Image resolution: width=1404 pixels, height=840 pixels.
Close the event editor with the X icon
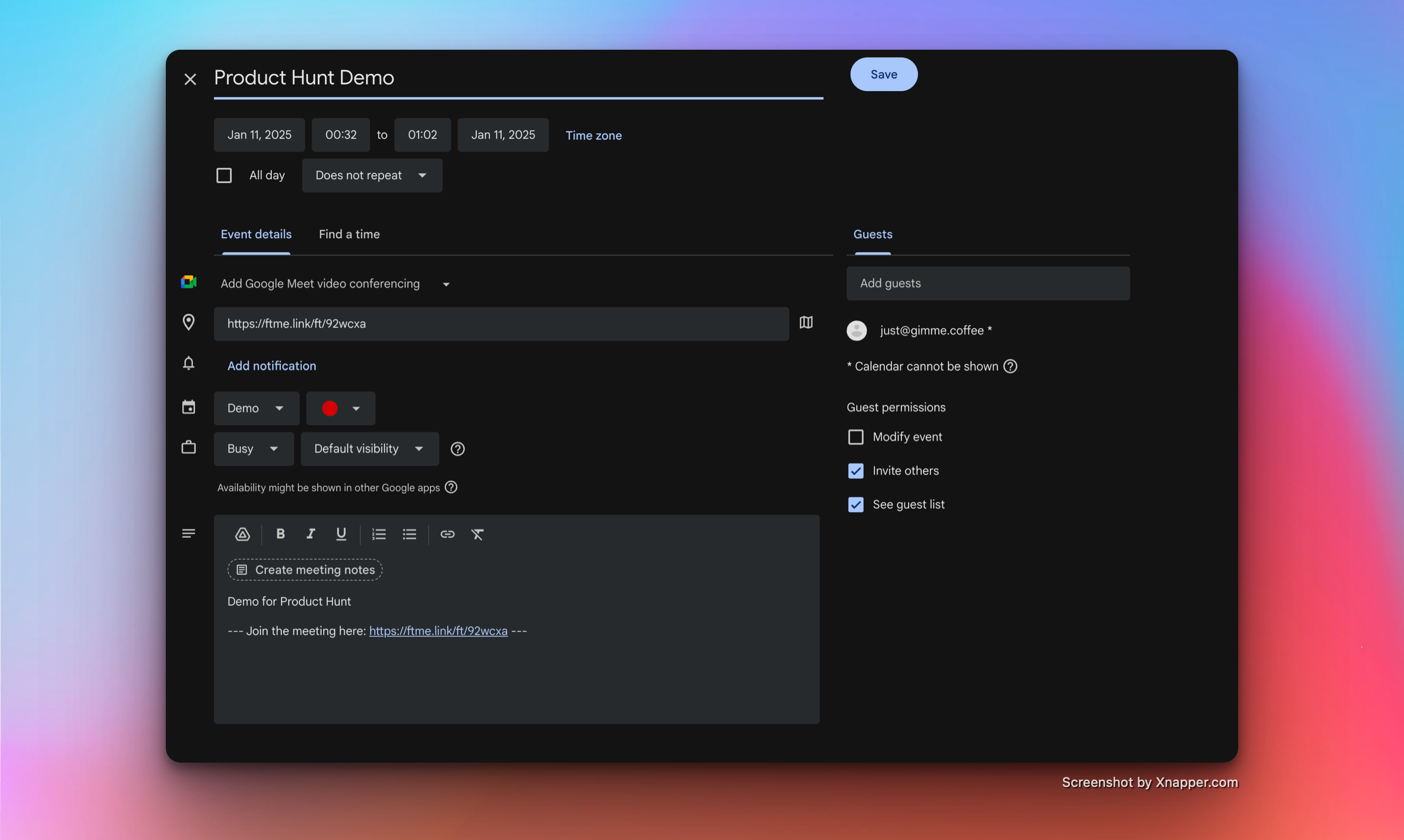[190, 79]
